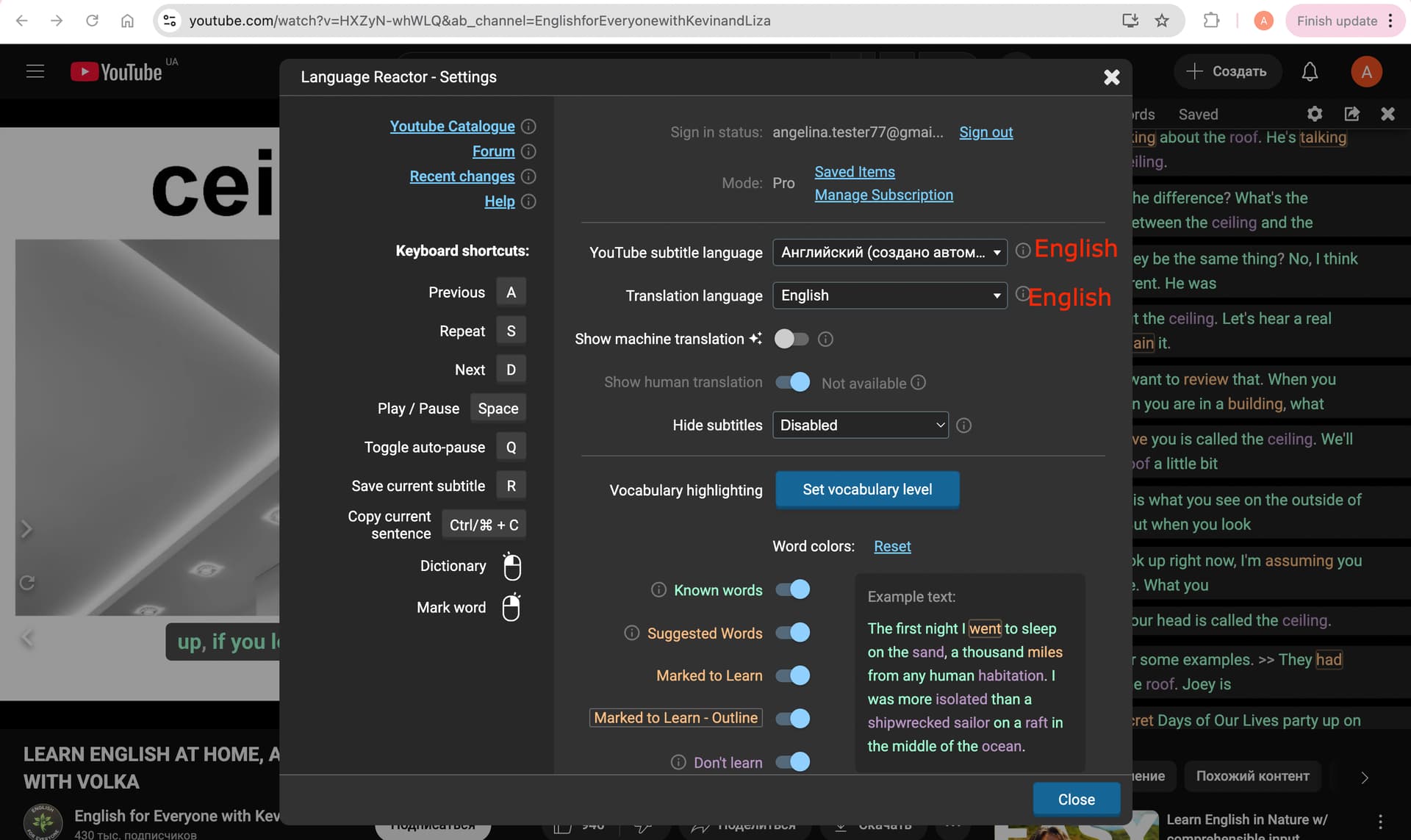The width and height of the screenshot is (1411, 840).
Task: Open the Help link
Action: (x=499, y=201)
